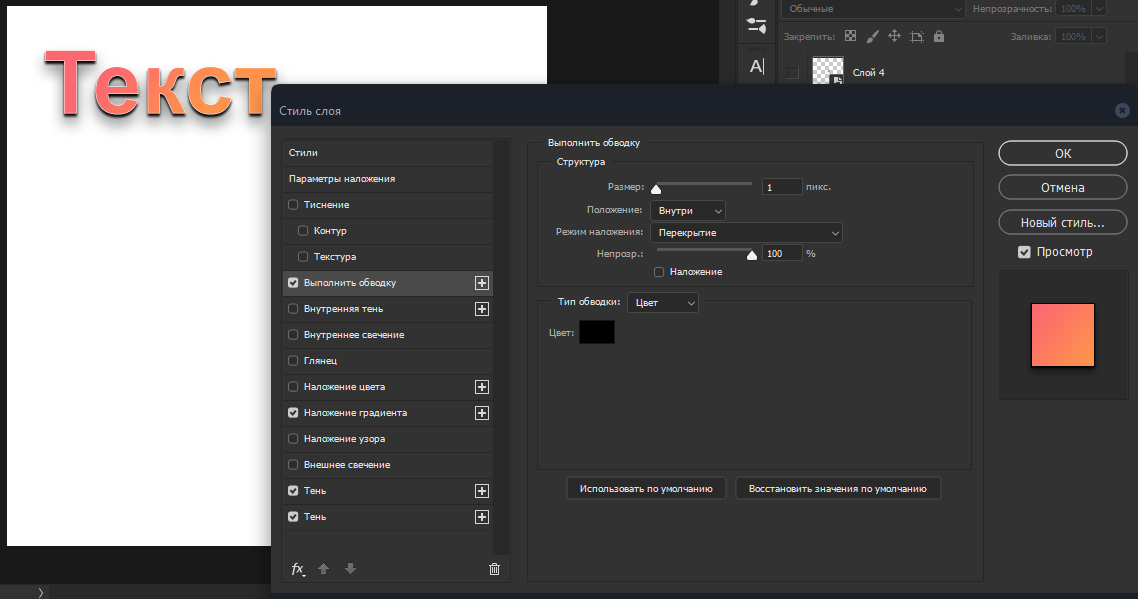The height and width of the screenshot is (599, 1138).
Task: Delete effect with trash icon
Action: click(494, 569)
